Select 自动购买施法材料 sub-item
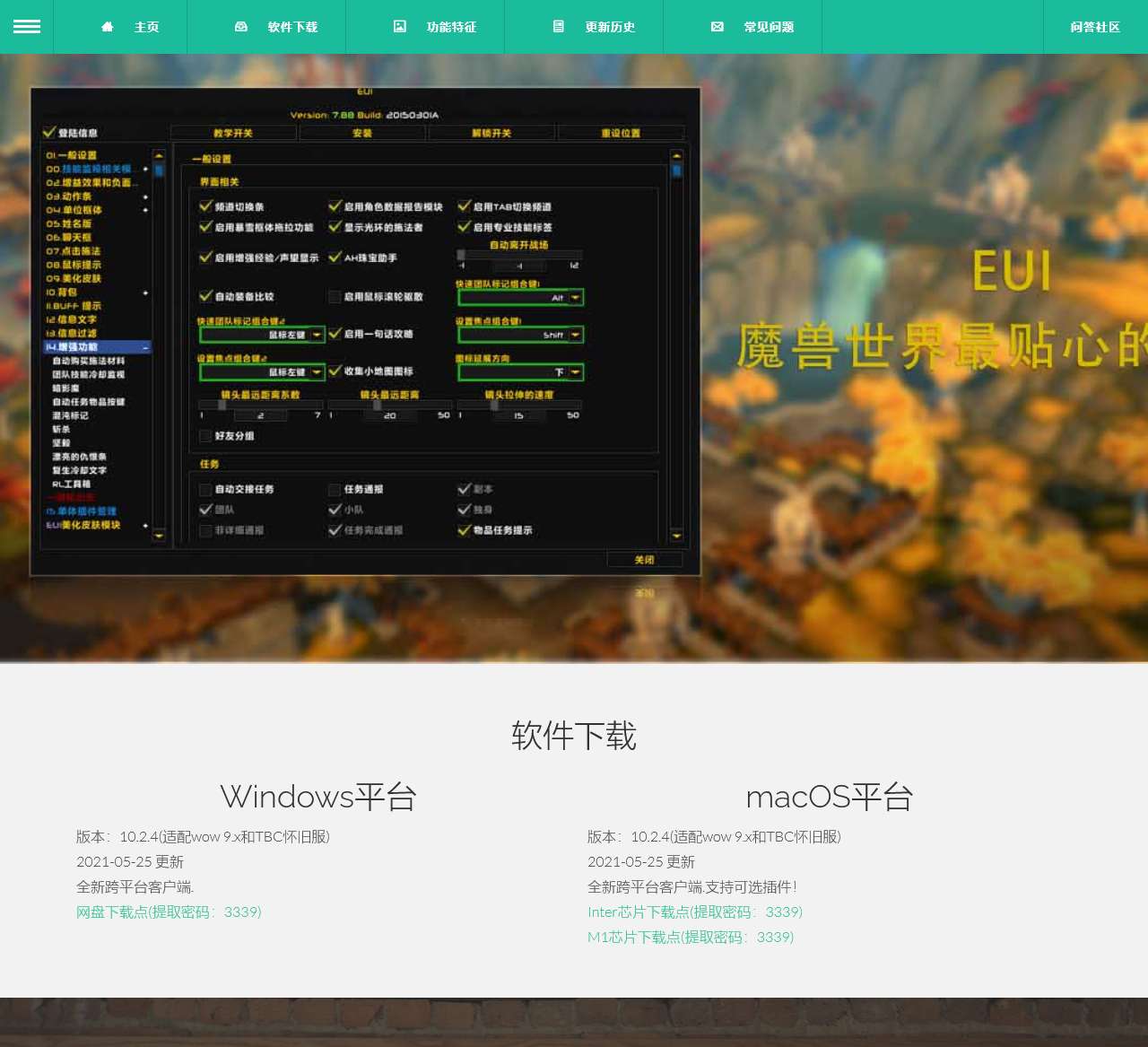 (x=89, y=361)
